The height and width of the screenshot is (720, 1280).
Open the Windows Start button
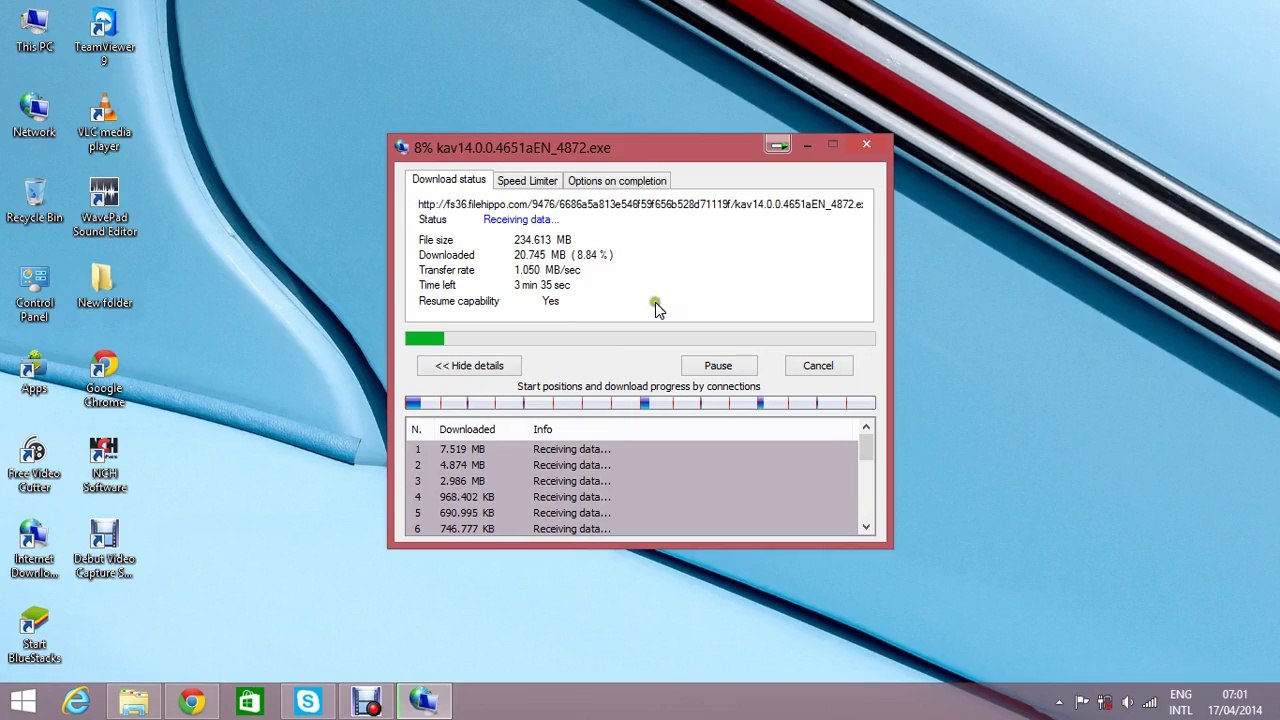24,701
